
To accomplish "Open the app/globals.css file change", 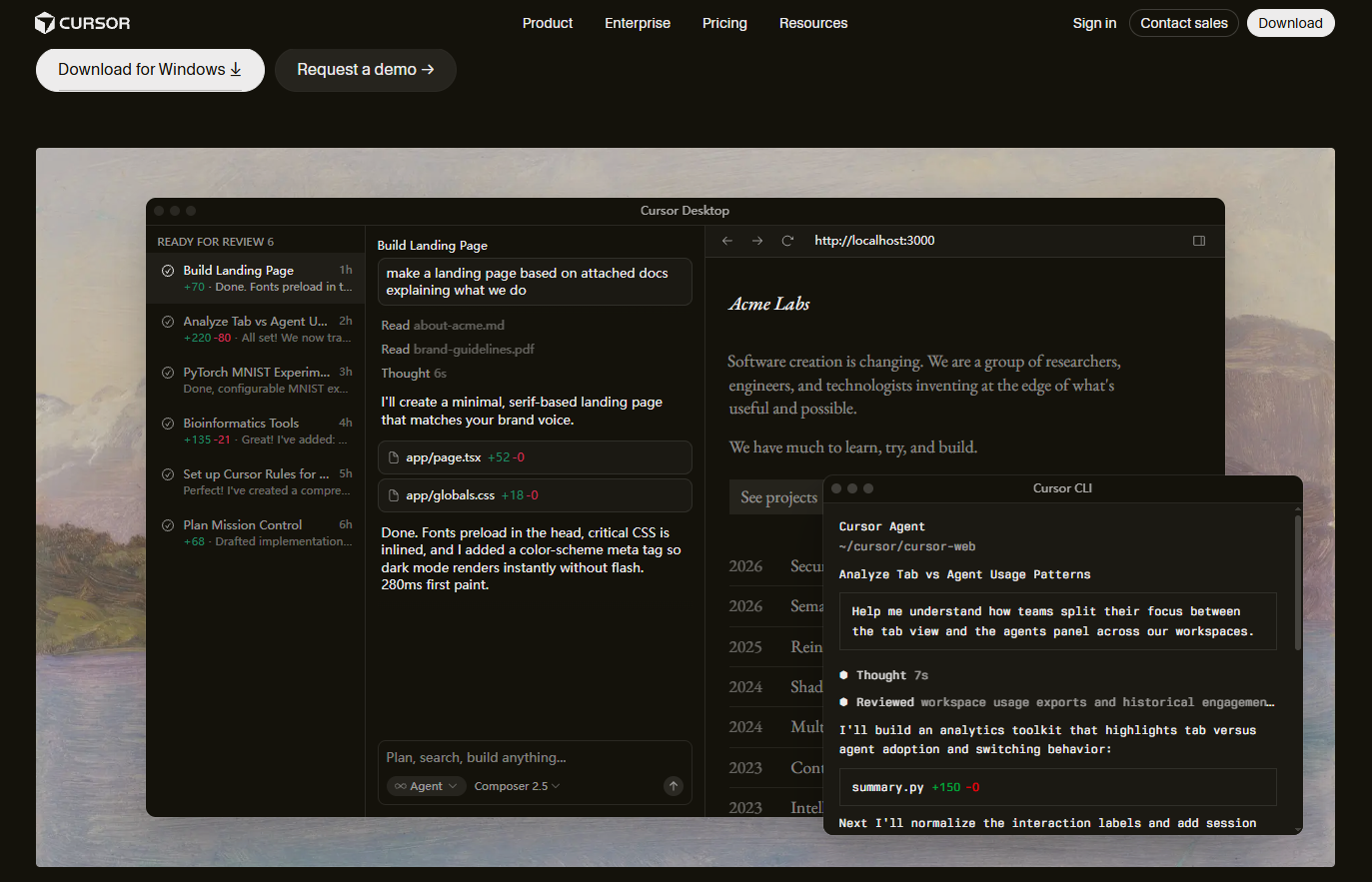I will pos(535,495).
